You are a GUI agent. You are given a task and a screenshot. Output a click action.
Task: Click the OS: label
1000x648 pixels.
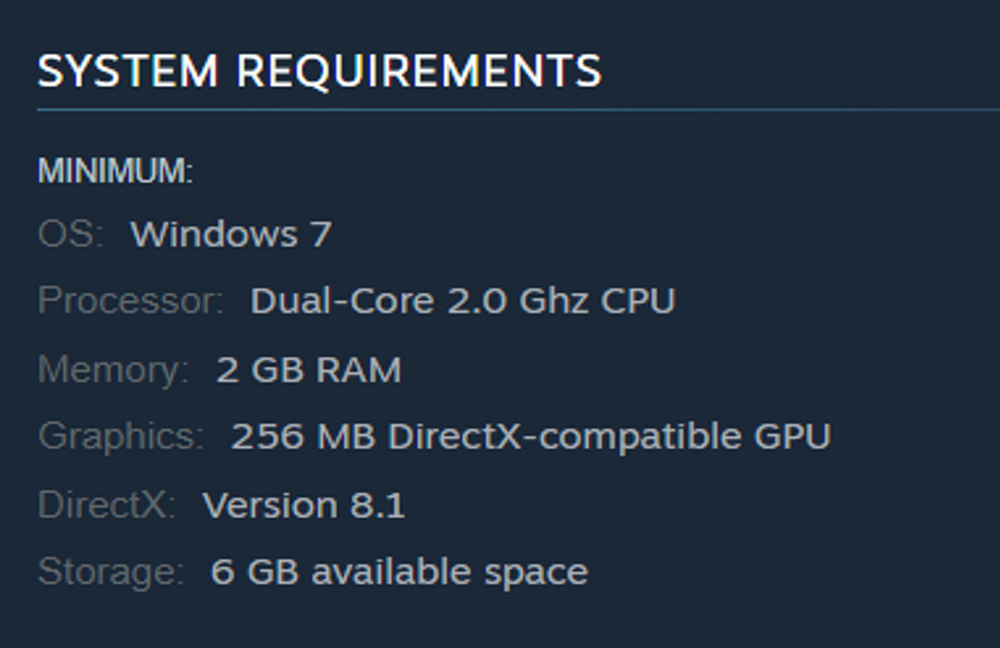[x=71, y=233]
